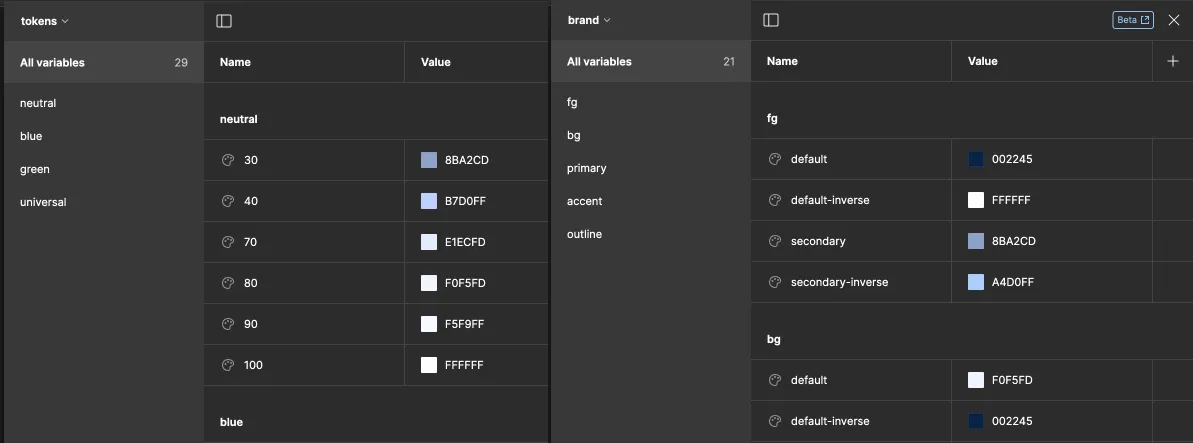Select the universal group in tokens sidebar
The image size is (1193, 443).
(43, 202)
